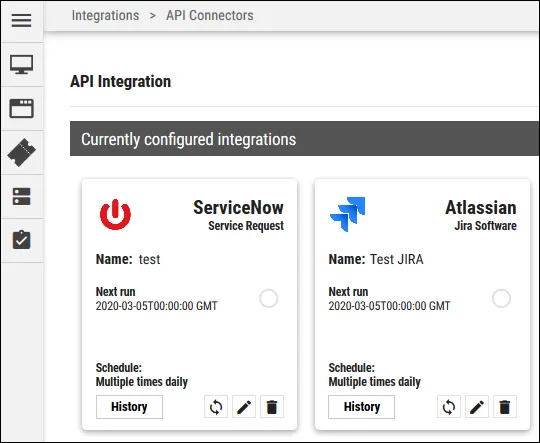Edit the ServiceNow test integration

click(244, 407)
